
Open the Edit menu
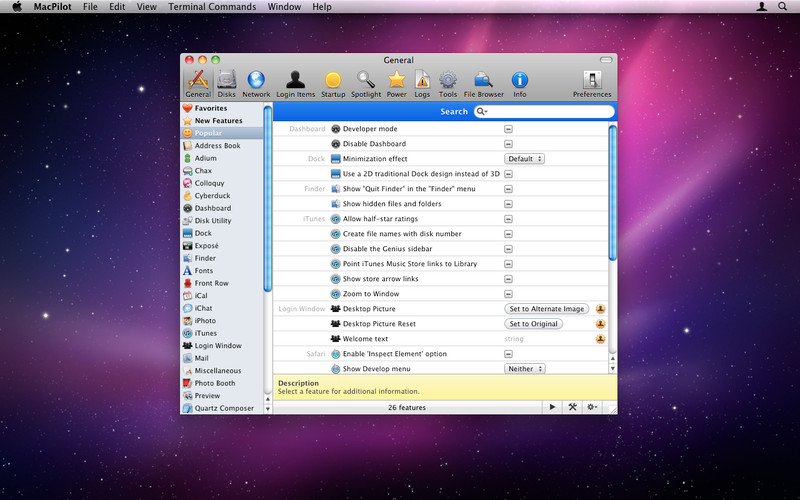click(117, 7)
